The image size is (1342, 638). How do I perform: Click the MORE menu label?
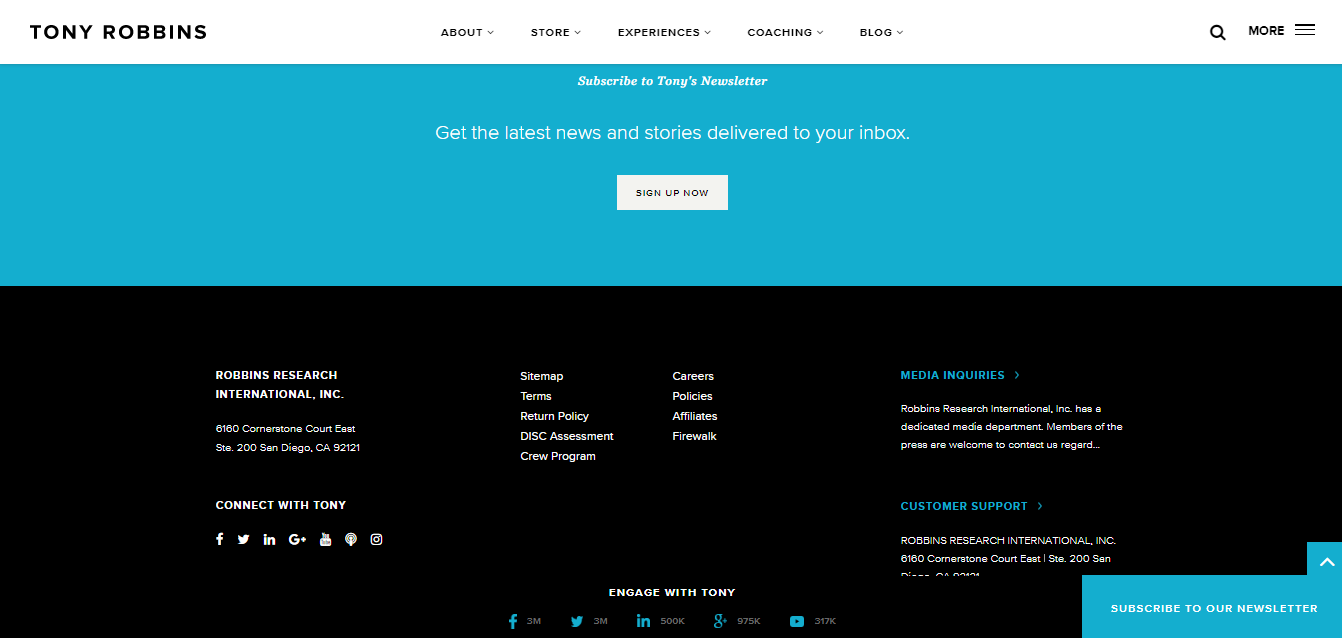click(x=1266, y=31)
